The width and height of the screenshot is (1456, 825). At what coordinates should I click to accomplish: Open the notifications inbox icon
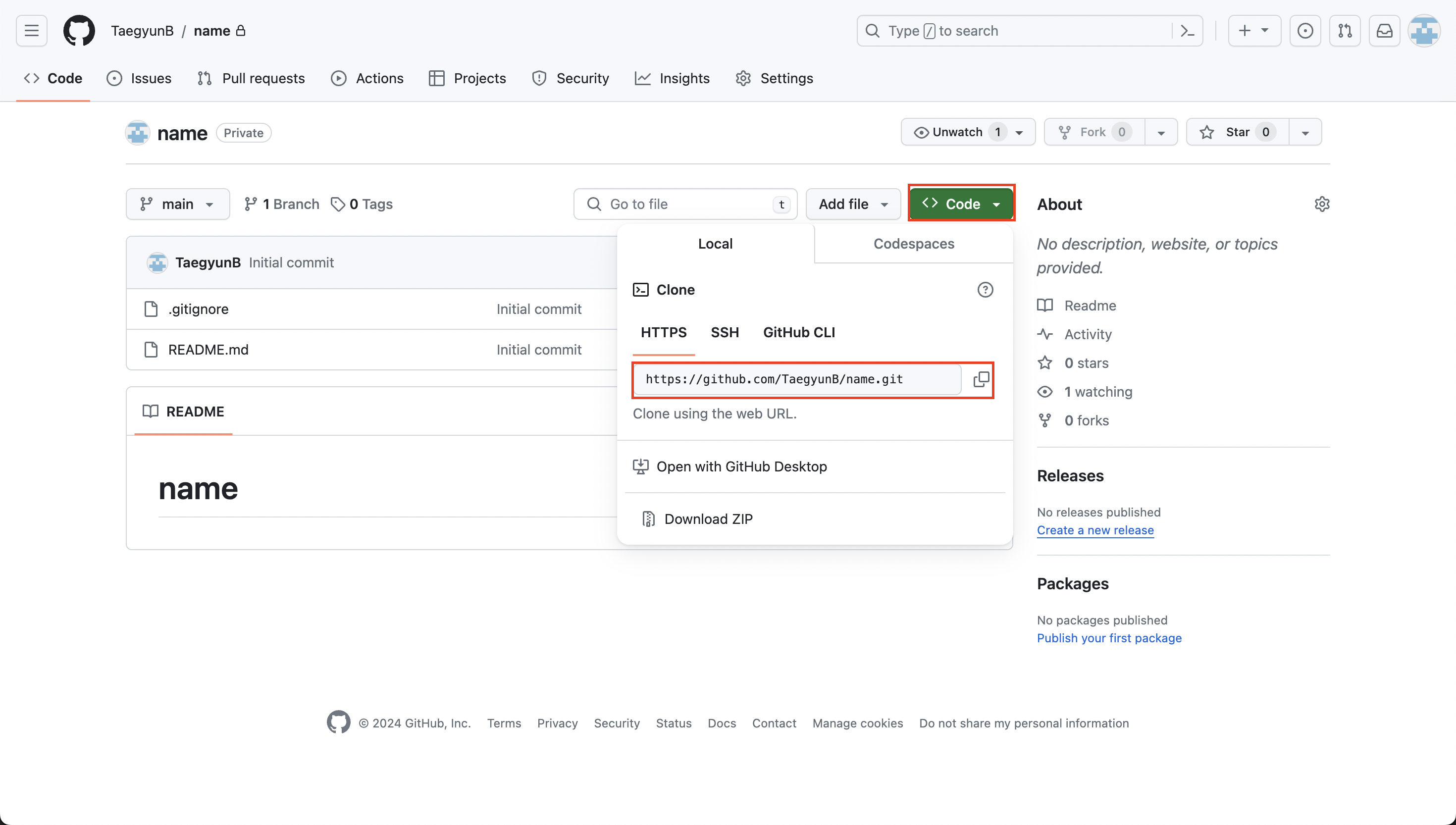click(1385, 31)
